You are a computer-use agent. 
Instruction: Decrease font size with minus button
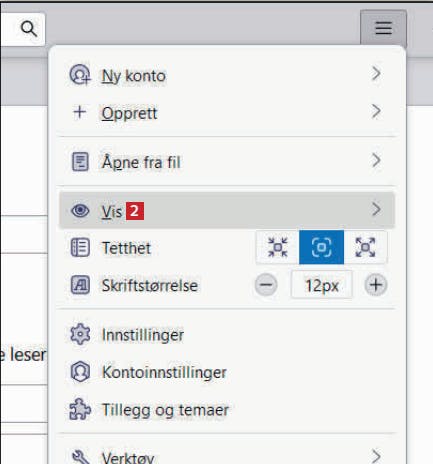[266, 285]
